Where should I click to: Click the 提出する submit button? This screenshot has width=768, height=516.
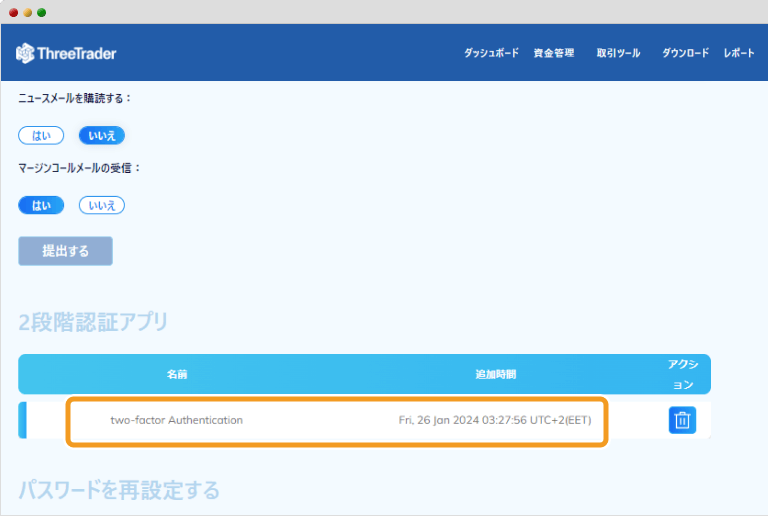[66, 251]
